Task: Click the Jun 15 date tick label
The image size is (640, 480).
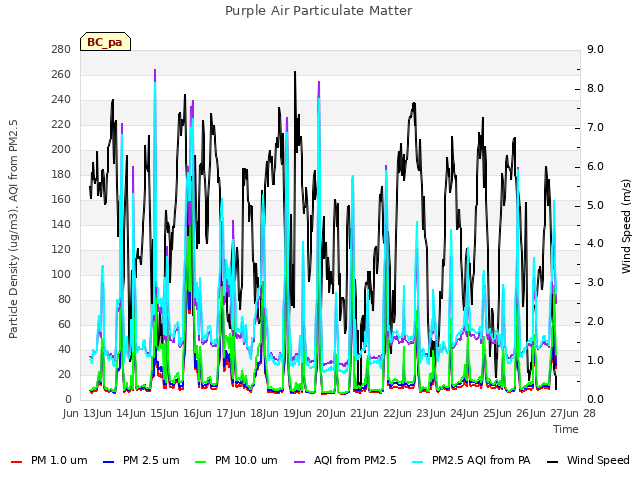Action: 147,413
